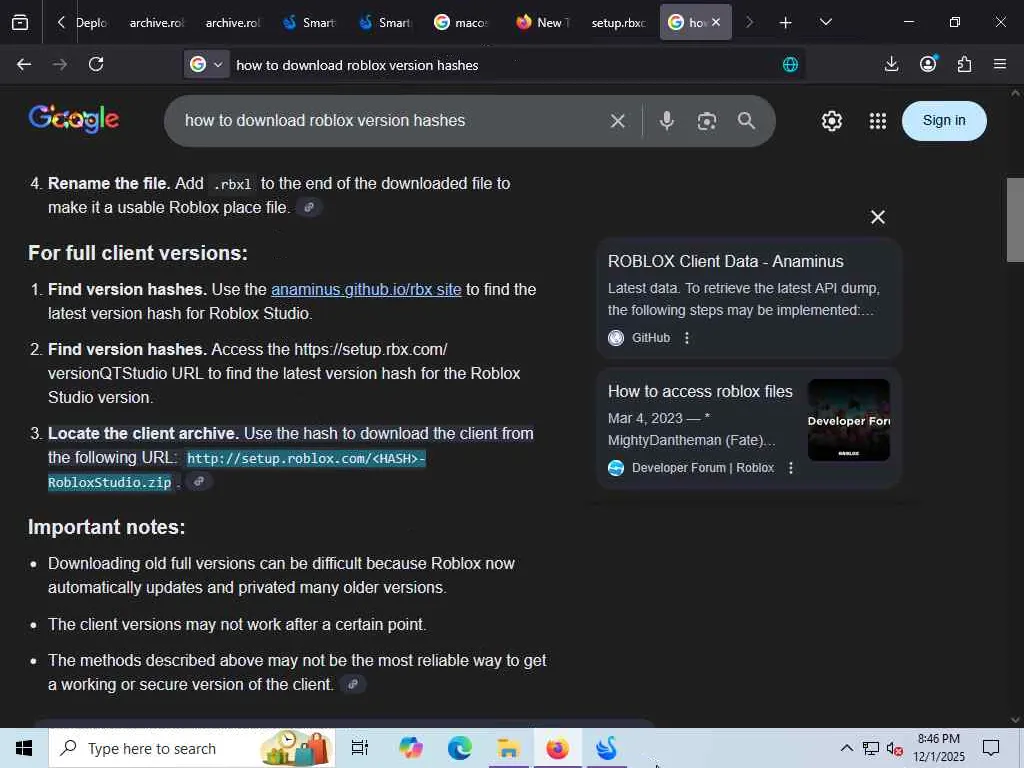Click the highlighted setup.roblox.com HASH URL
Screen dimensions: 1024x768
[x=237, y=470]
